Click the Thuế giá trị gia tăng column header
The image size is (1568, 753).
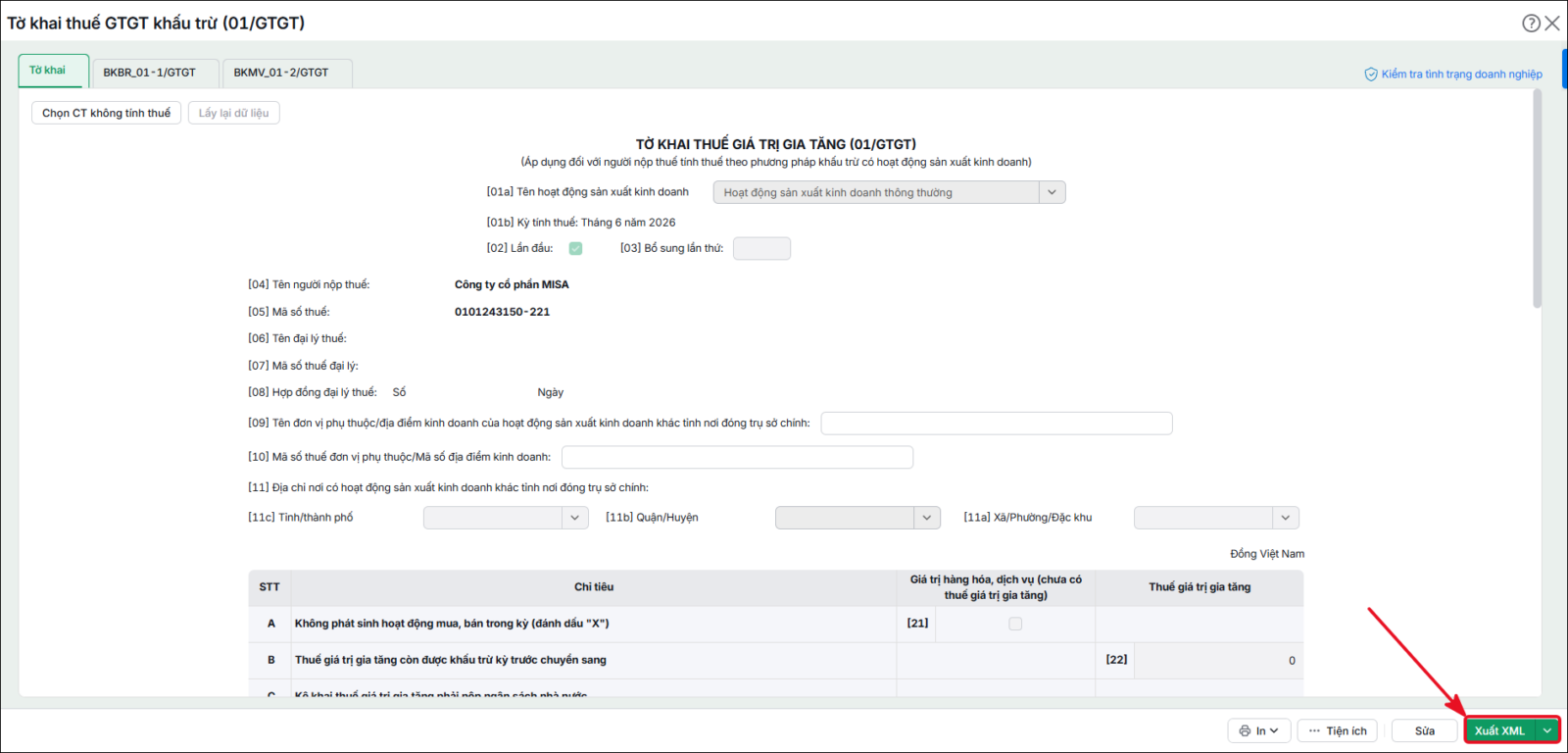click(x=1200, y=587)
